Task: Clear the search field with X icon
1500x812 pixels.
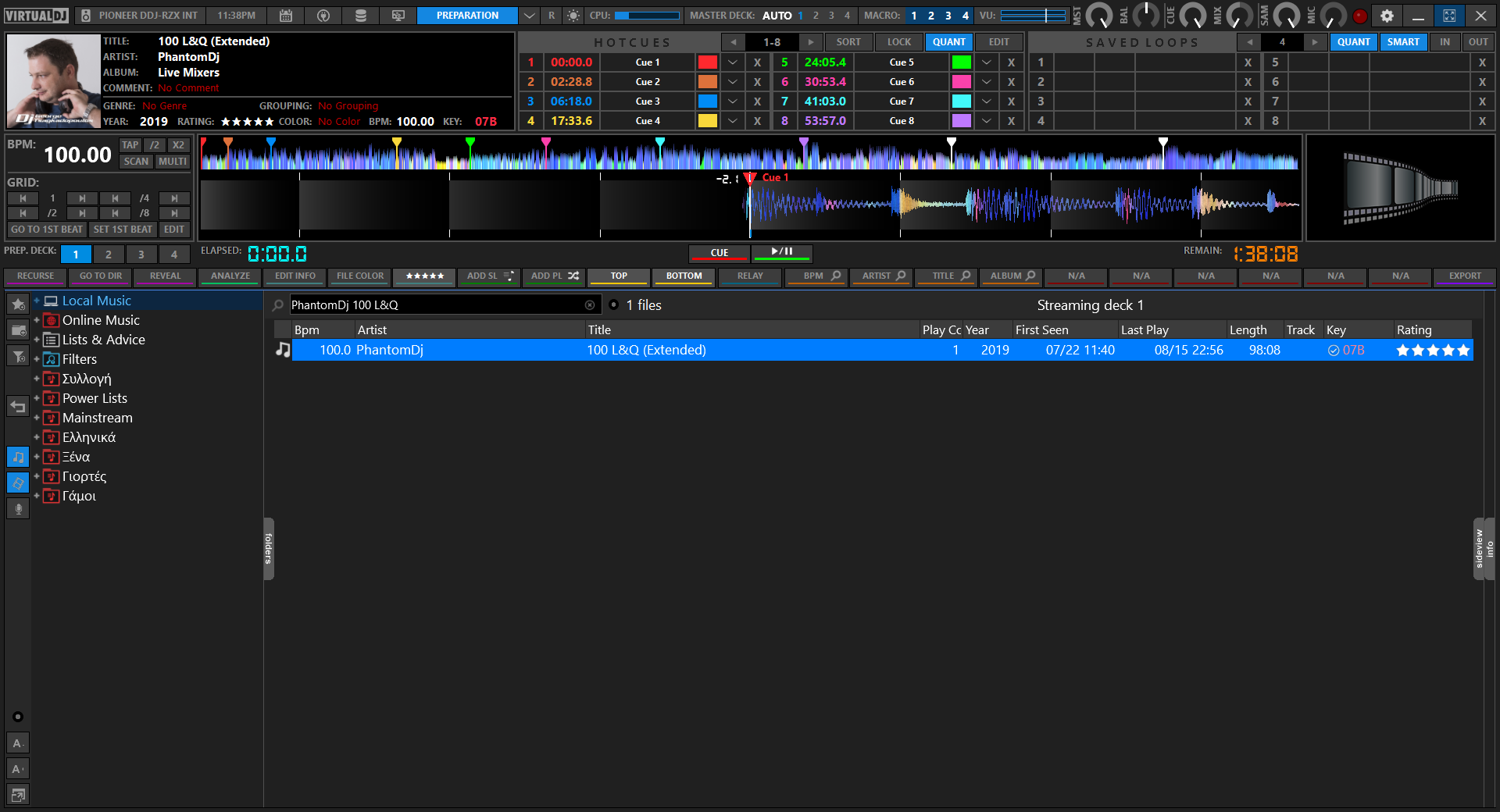Action: tap(590, 305)
